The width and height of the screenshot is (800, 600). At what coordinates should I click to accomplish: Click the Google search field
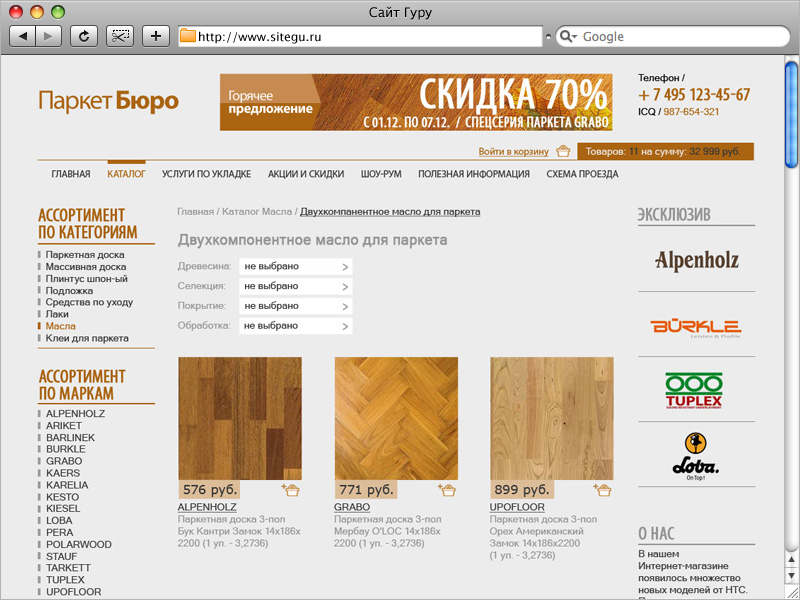(672, 37)
